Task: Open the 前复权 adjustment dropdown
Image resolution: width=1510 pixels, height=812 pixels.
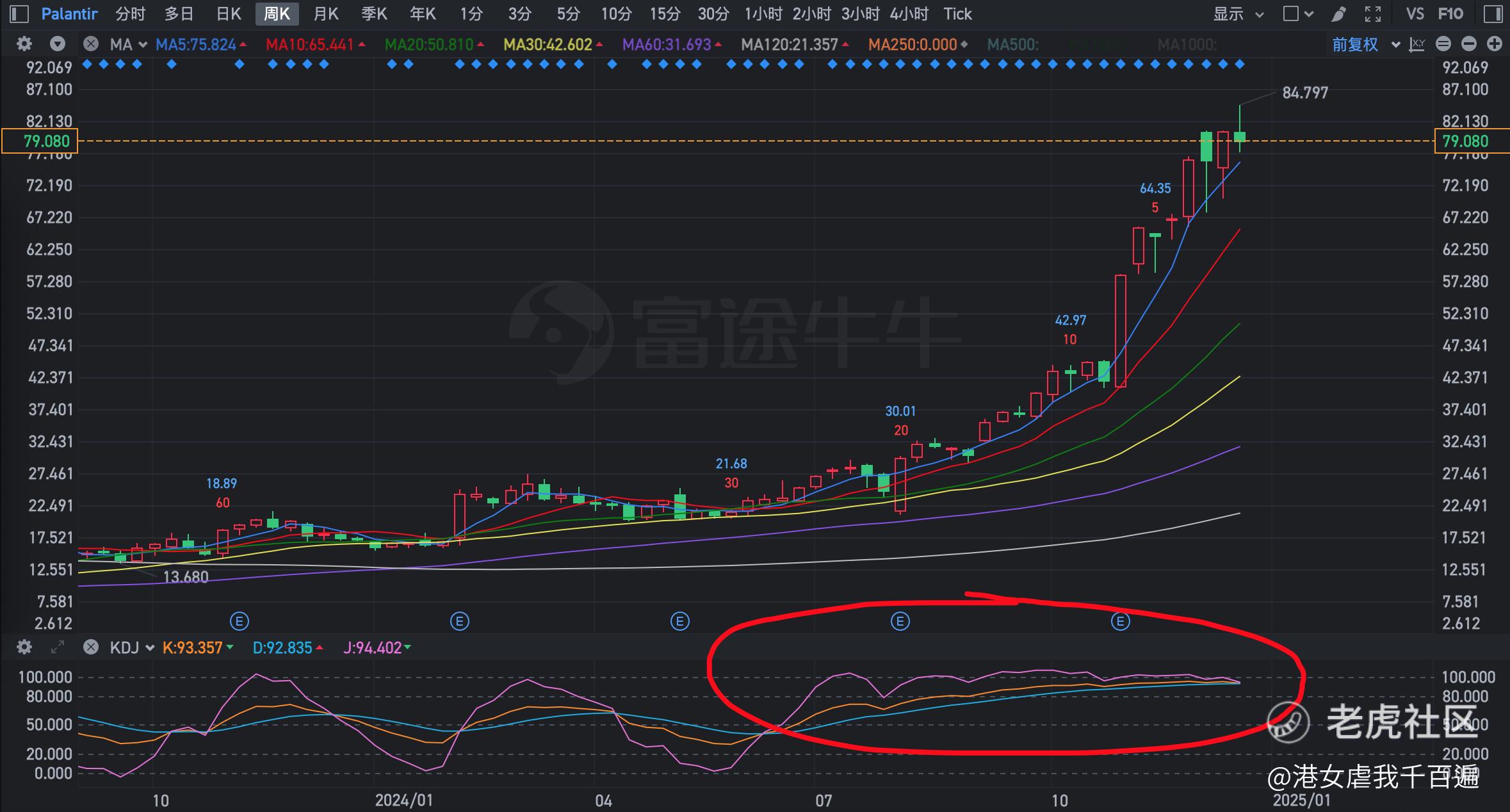Action: [1365, 44]
